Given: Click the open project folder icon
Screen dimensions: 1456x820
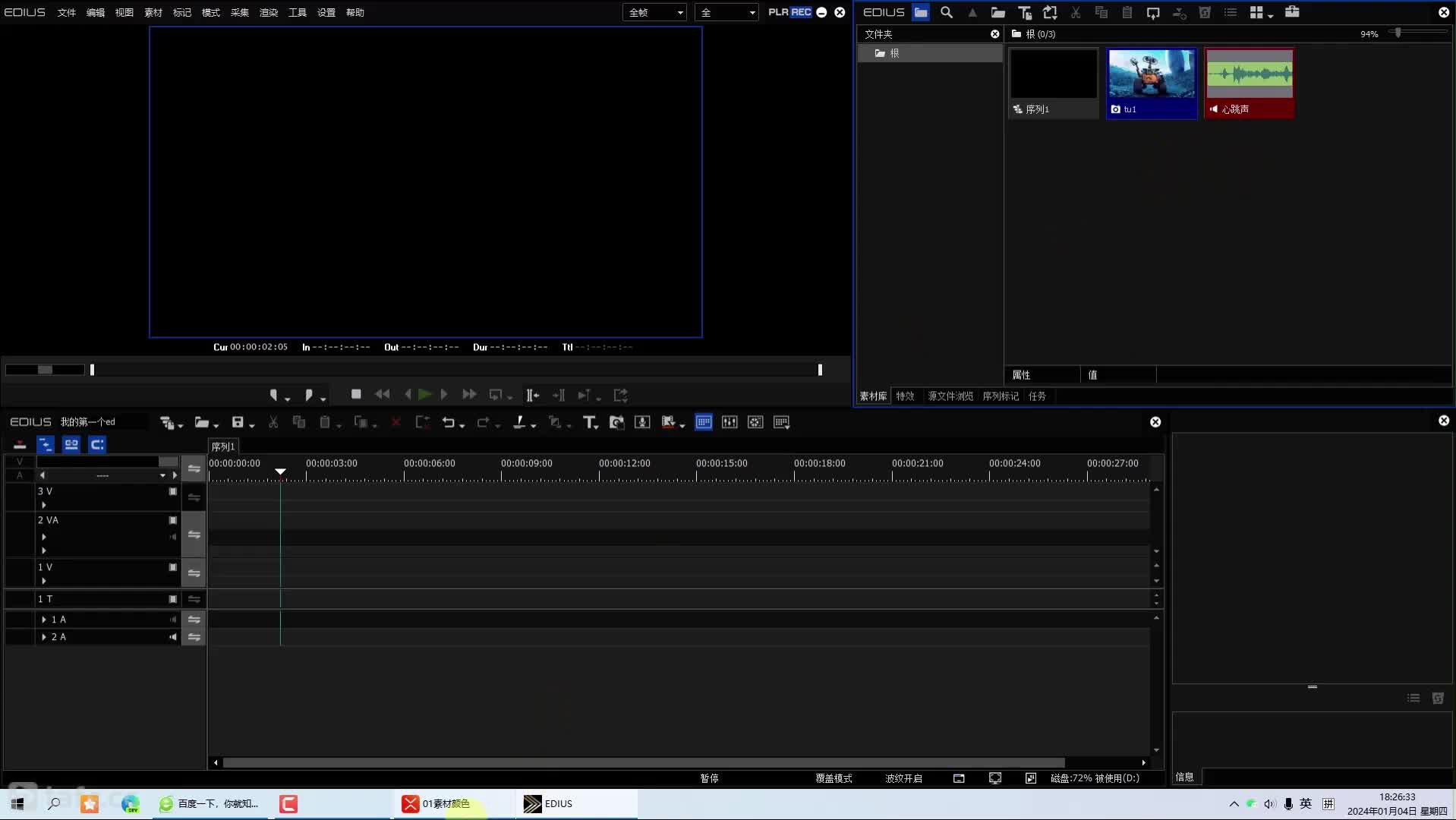Looking at the screenshot, I should pos(201,423).
